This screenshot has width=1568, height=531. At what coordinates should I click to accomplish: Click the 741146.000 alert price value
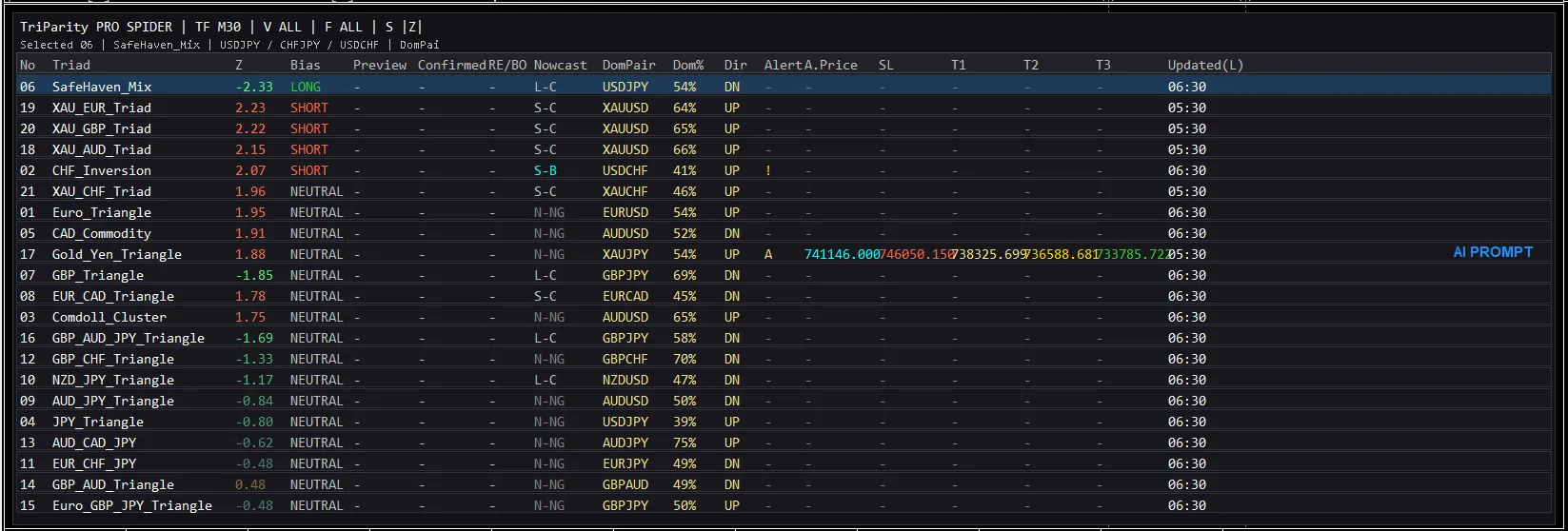pyautogui.click(x=842, y=254)
